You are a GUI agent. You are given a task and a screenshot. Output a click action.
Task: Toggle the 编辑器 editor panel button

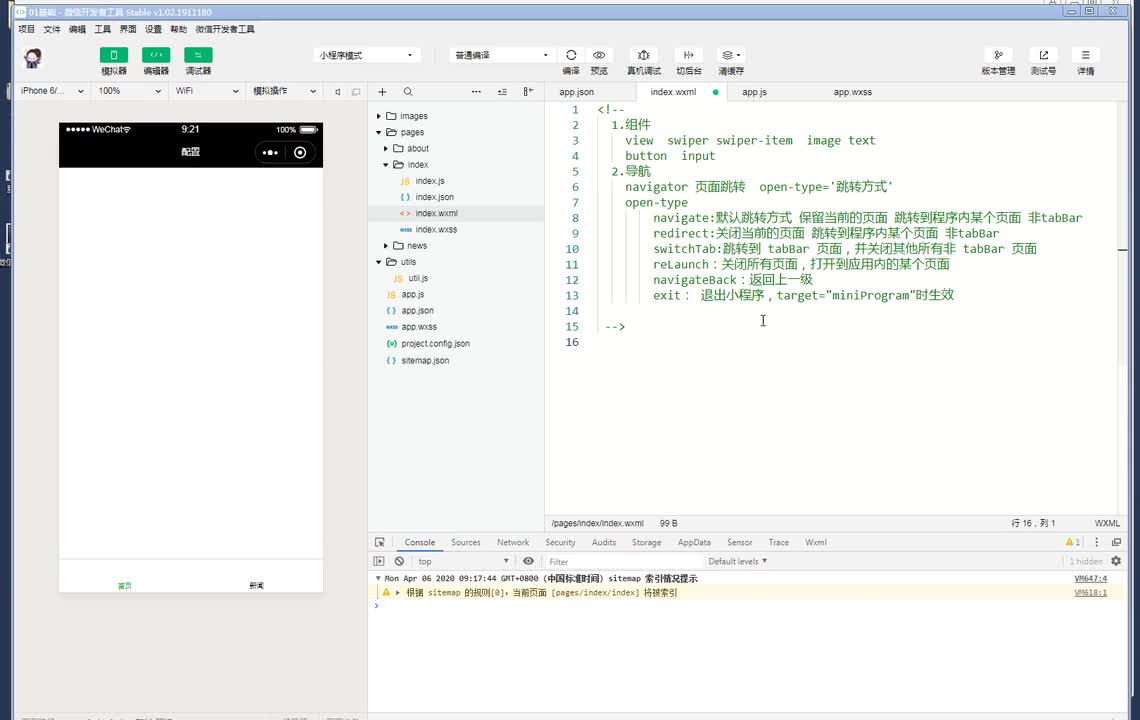156,55
